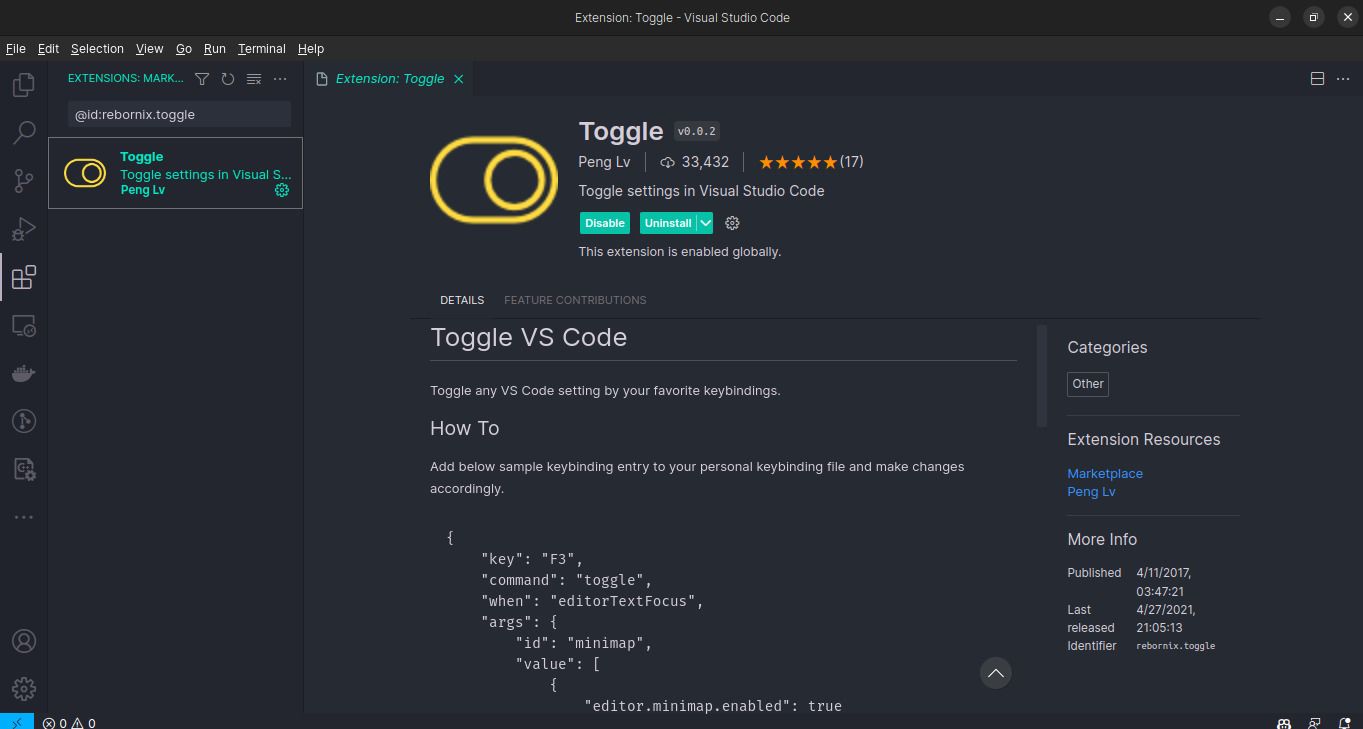Open the More Actions menu in Extensions panel
Image resolution: width=1363 pixels, height=729 pixels.
point(280,78)
